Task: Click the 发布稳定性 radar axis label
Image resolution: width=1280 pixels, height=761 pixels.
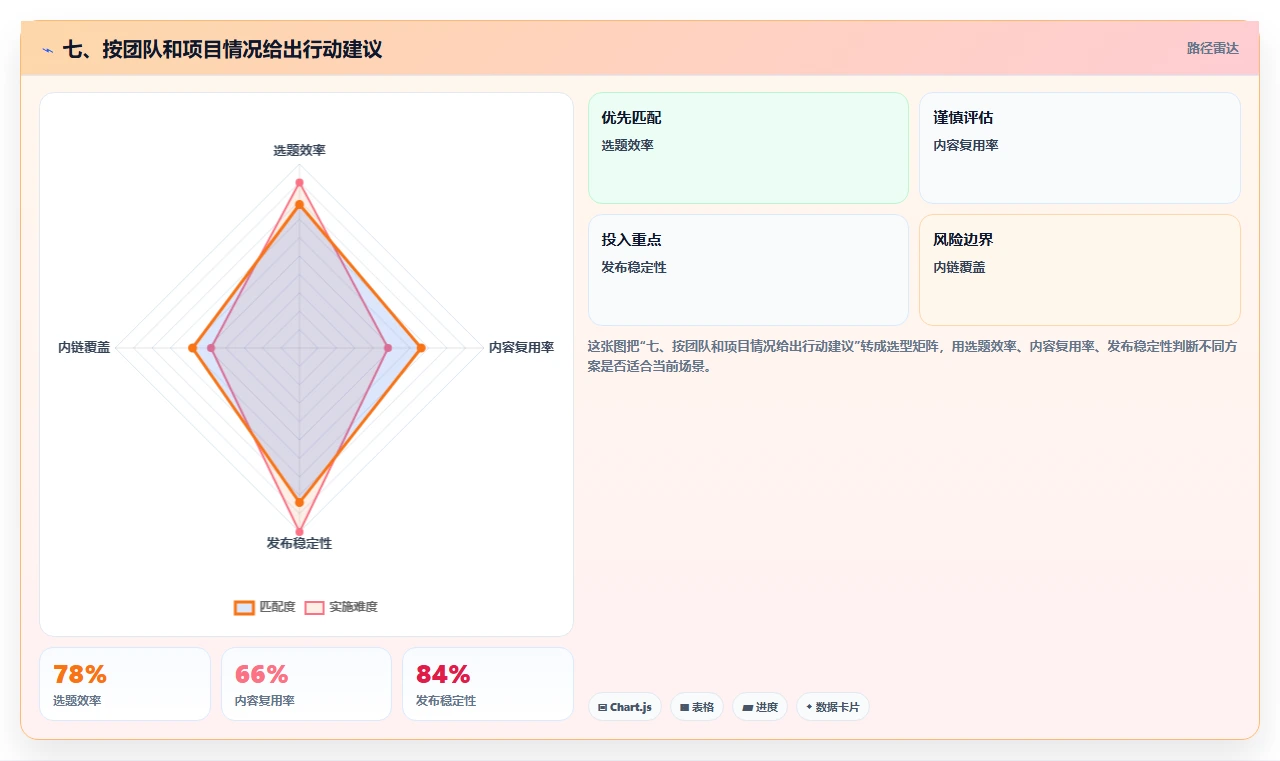Action: click(x=299, y=543)
